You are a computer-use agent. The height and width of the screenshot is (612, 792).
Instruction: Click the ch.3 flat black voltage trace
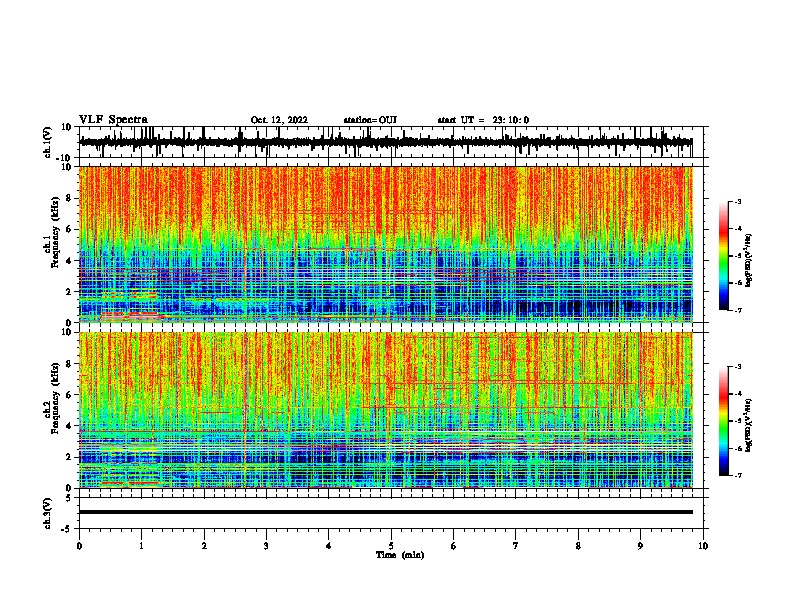coord(386,512)
